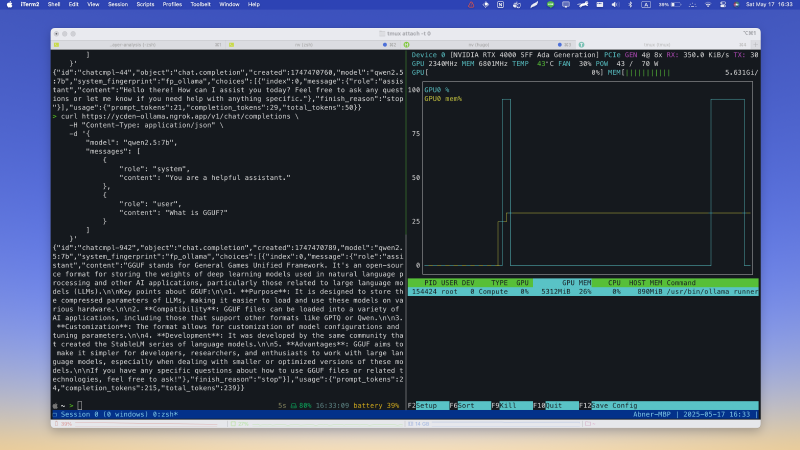
Task: Click the Notion menu bar icon
Action: pos(500,5)
